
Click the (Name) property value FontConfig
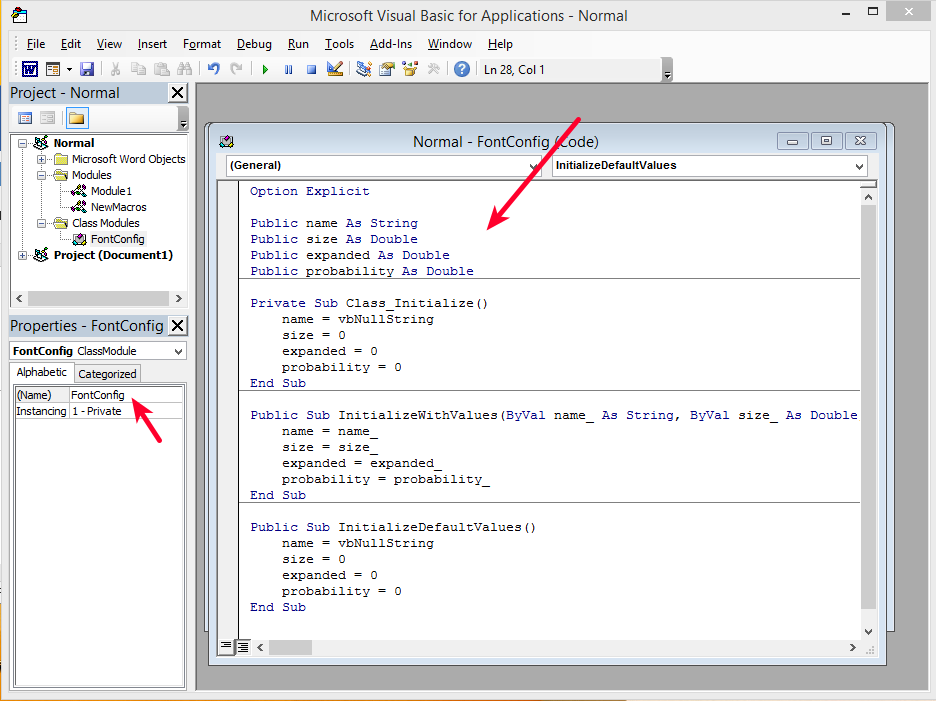coord(126,395)
